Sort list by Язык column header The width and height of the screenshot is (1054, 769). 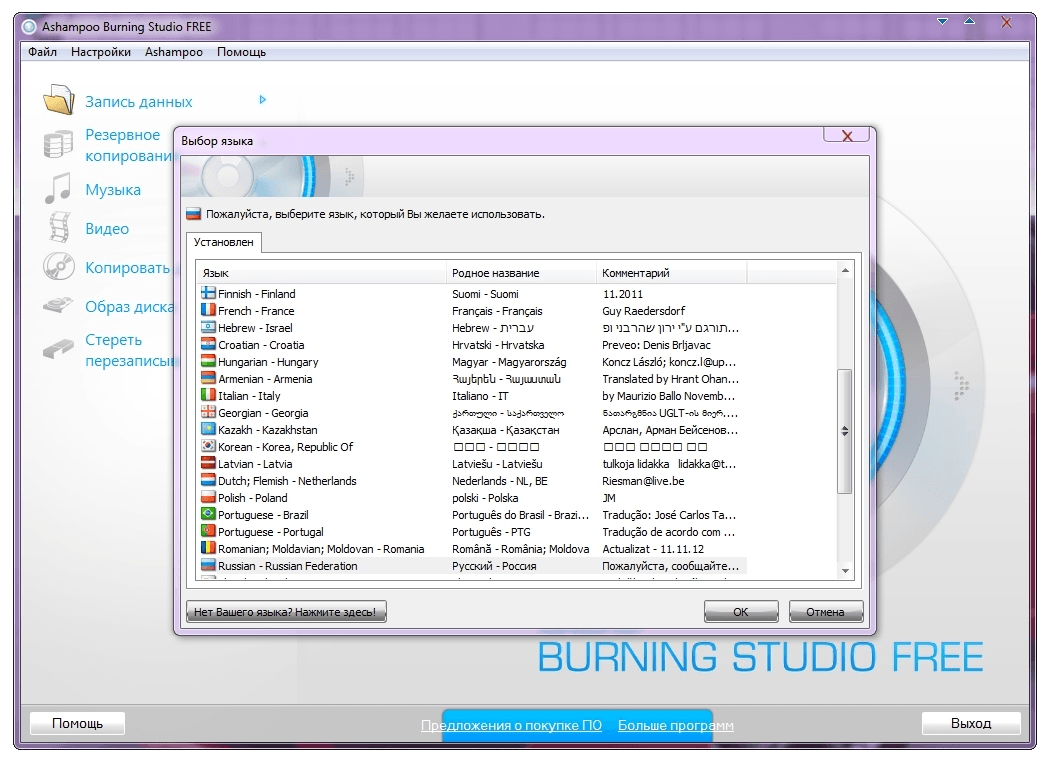coord(321,273)
